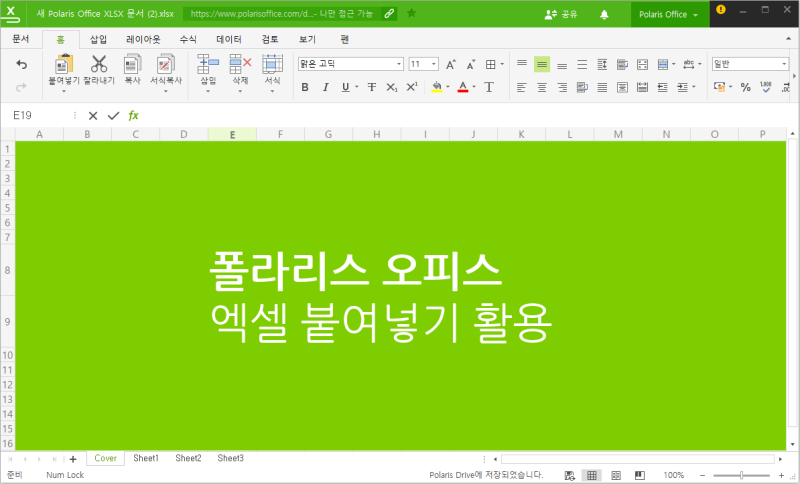Decrease the font size
This screenshot has width=800, height=484.
[470, 64]
